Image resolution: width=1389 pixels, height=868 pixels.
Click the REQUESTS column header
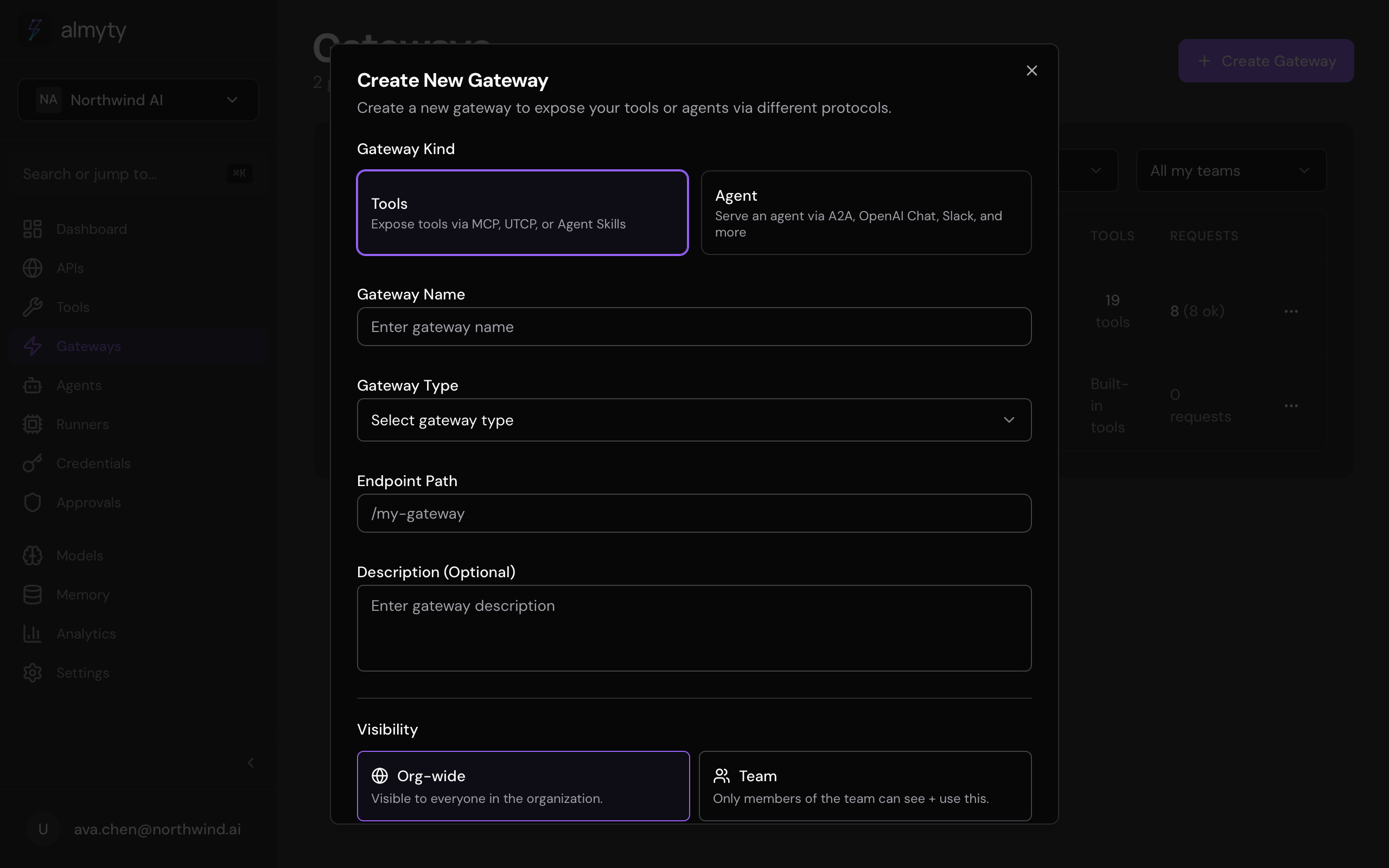pos(1203,236)
